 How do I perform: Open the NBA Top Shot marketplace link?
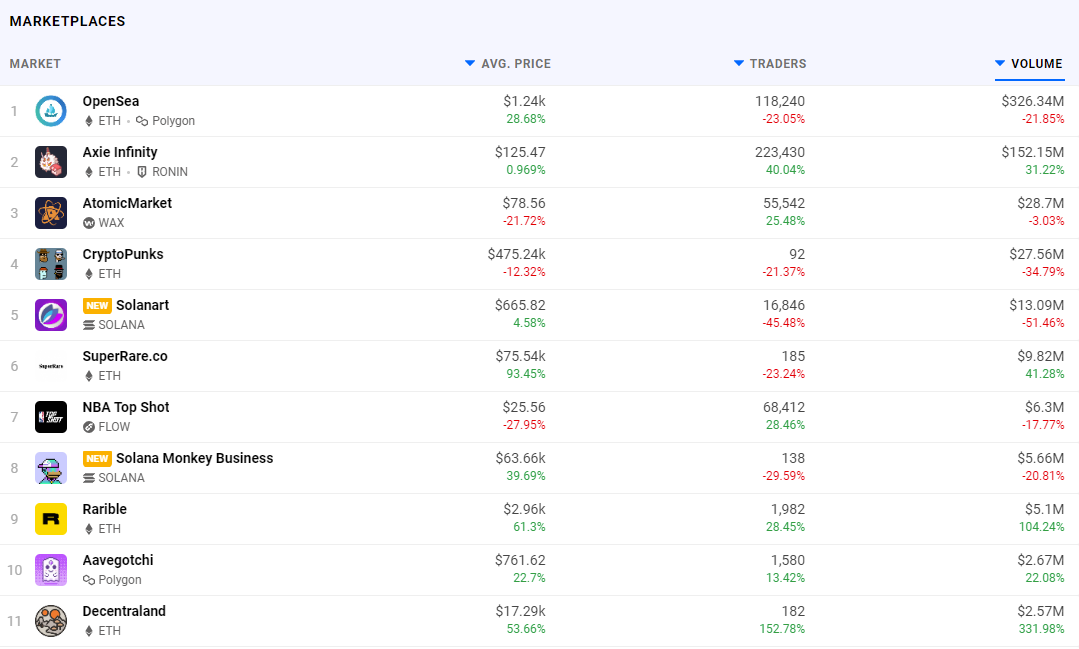click(126, 407)
